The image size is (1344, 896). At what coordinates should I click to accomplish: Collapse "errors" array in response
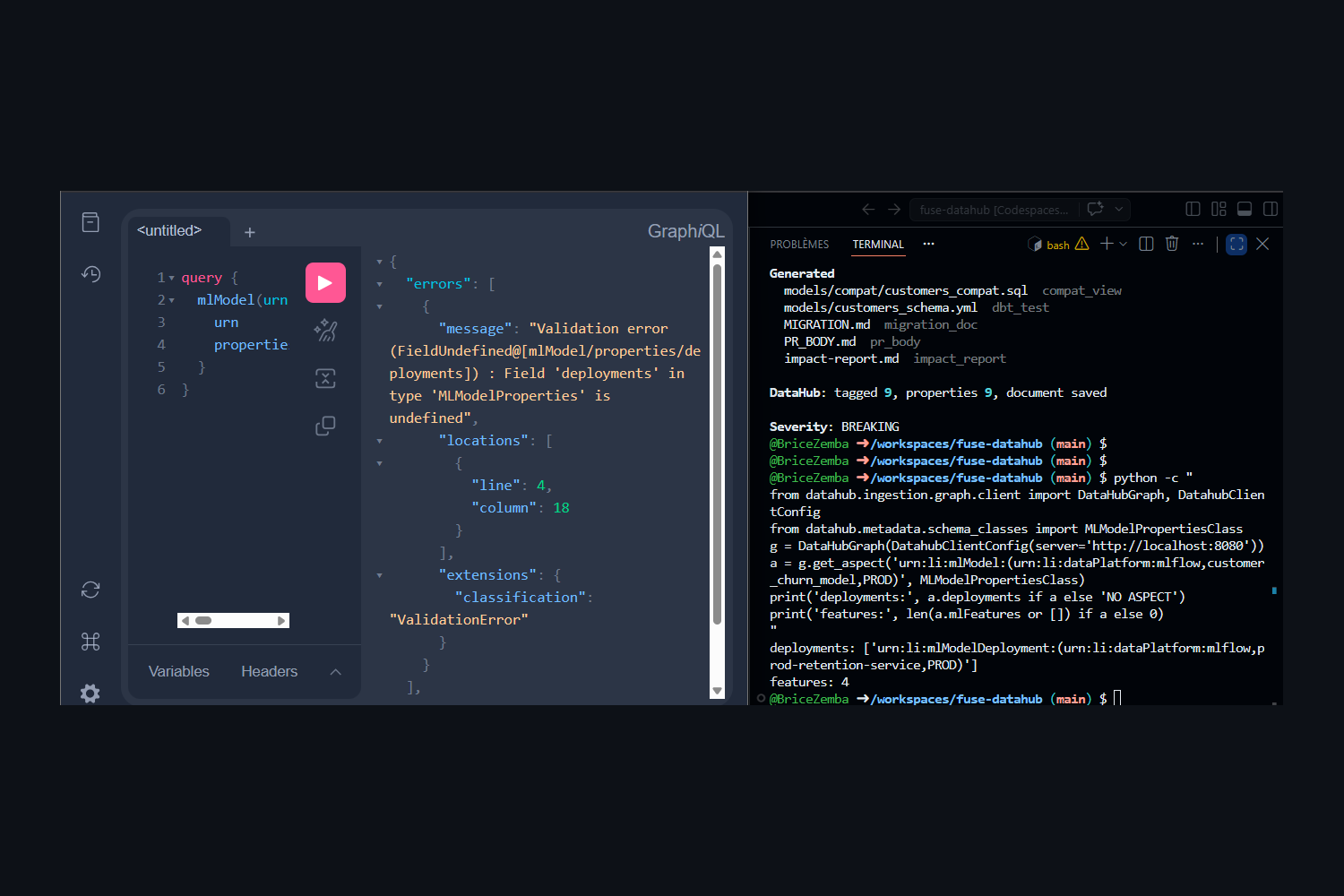[380, 284]
